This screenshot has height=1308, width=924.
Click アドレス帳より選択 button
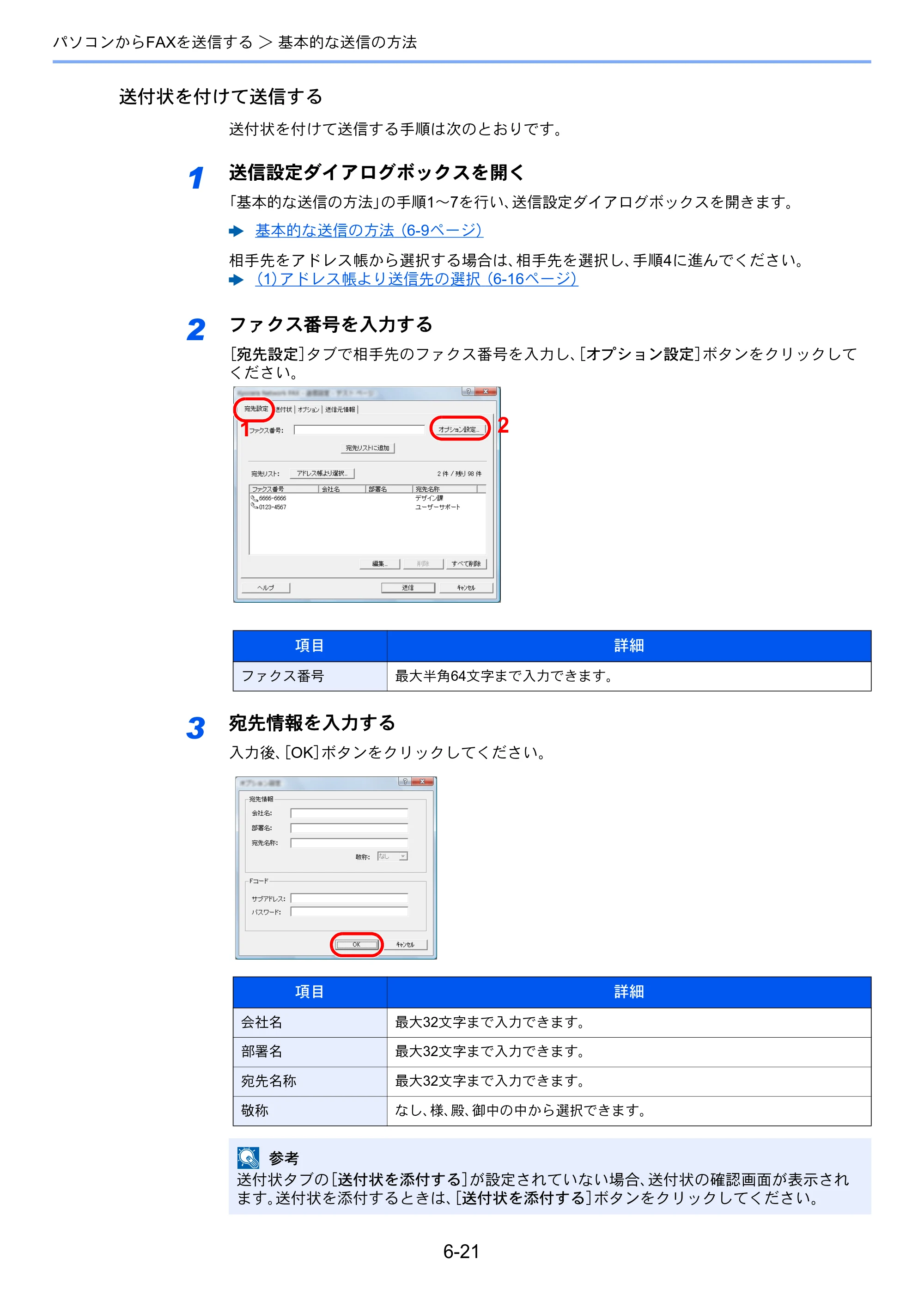[322, 473]
